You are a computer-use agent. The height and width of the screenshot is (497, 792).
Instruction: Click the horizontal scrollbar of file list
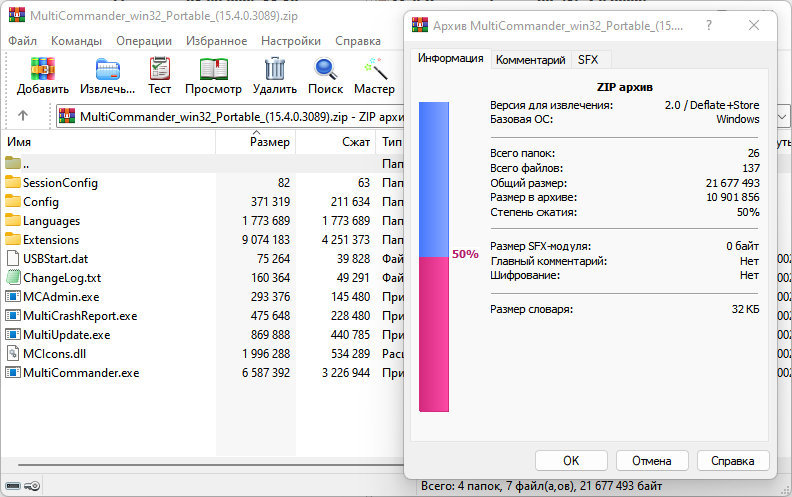click(211, 464)
